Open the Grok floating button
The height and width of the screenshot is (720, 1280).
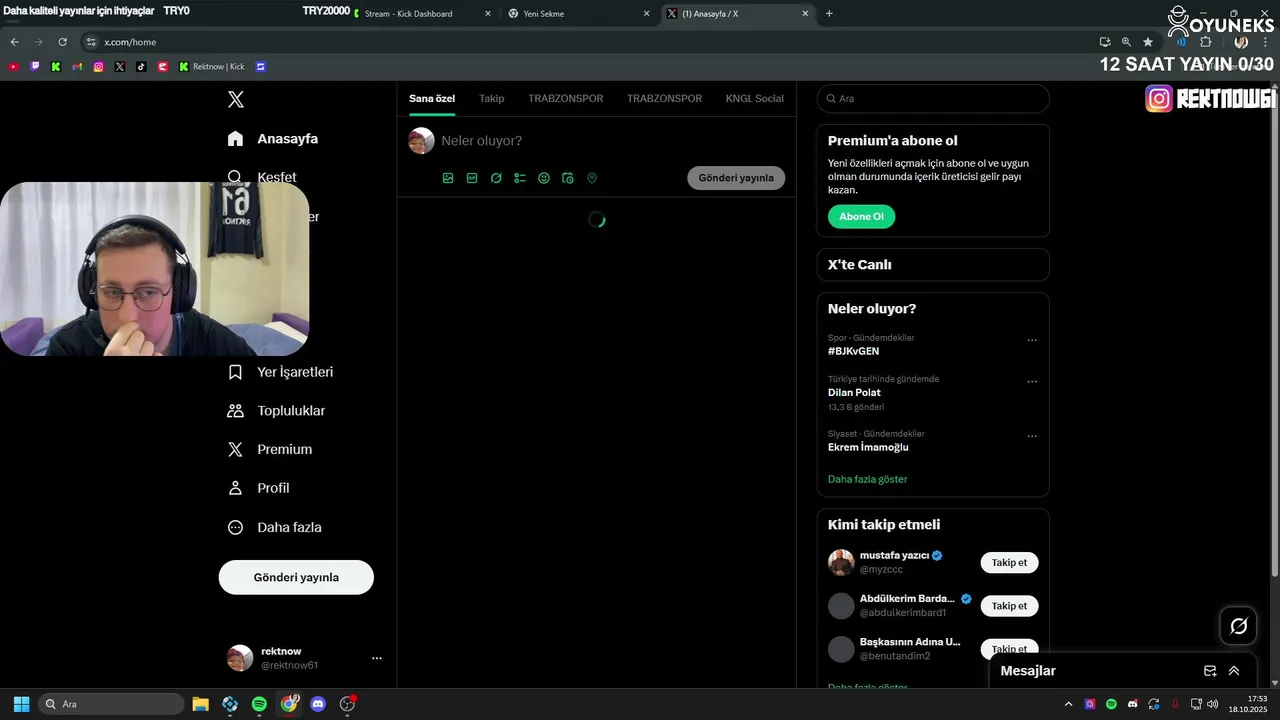[x=1238, y=626]
